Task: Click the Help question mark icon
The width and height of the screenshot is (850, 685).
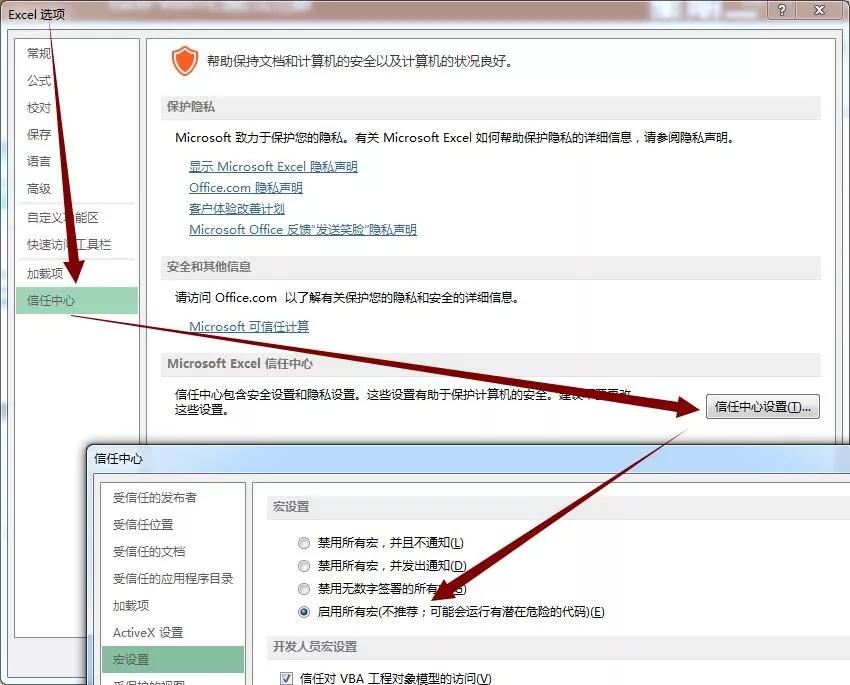Action: tap(781, 12)
